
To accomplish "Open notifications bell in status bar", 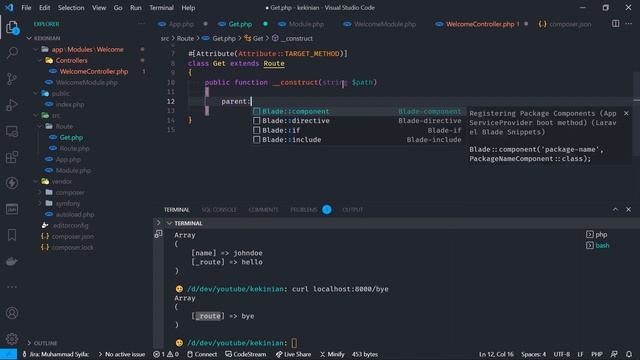I will tap(629, 354).
